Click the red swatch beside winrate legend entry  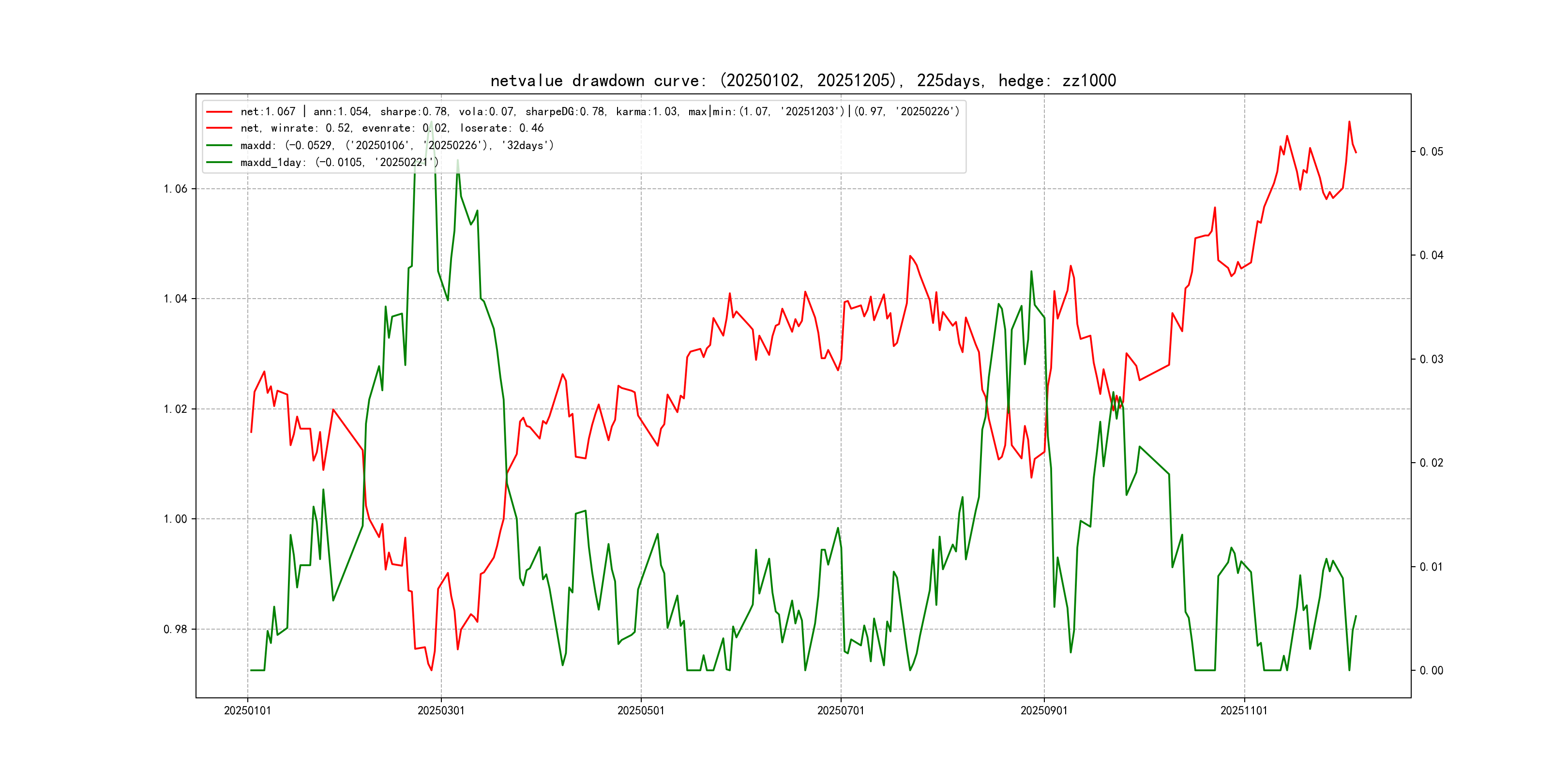[219, 128]
